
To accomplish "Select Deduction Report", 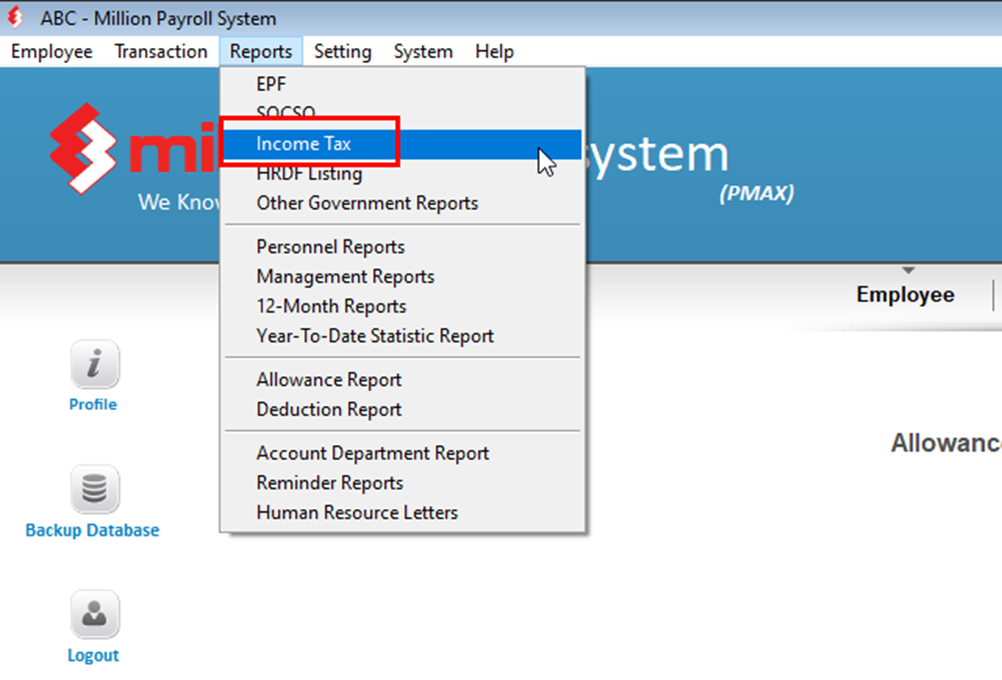I will click(x=403, y=410).
